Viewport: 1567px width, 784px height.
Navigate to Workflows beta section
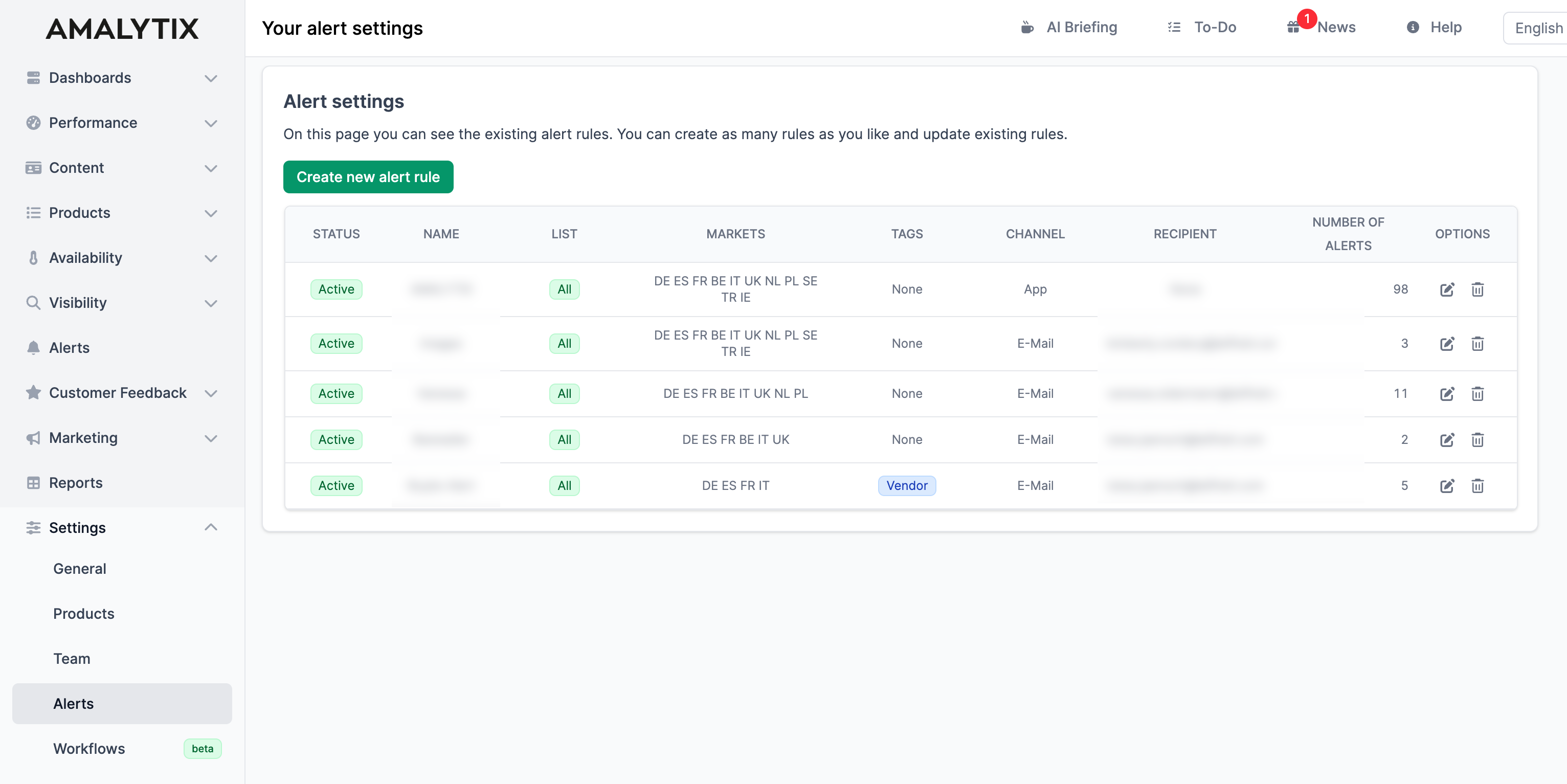(x=88, y=748)
